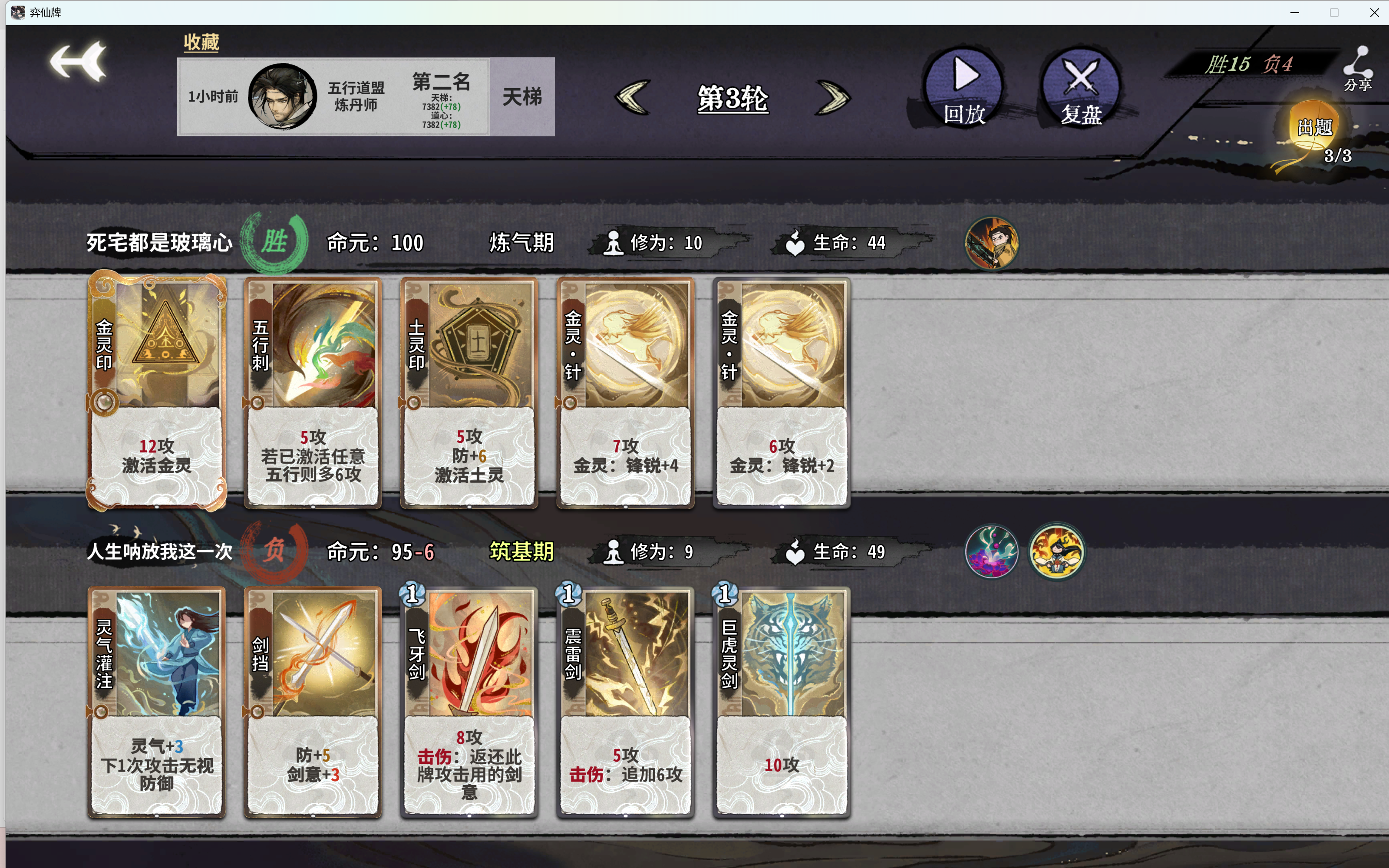Go to previous round arrow

click(633, 98)
